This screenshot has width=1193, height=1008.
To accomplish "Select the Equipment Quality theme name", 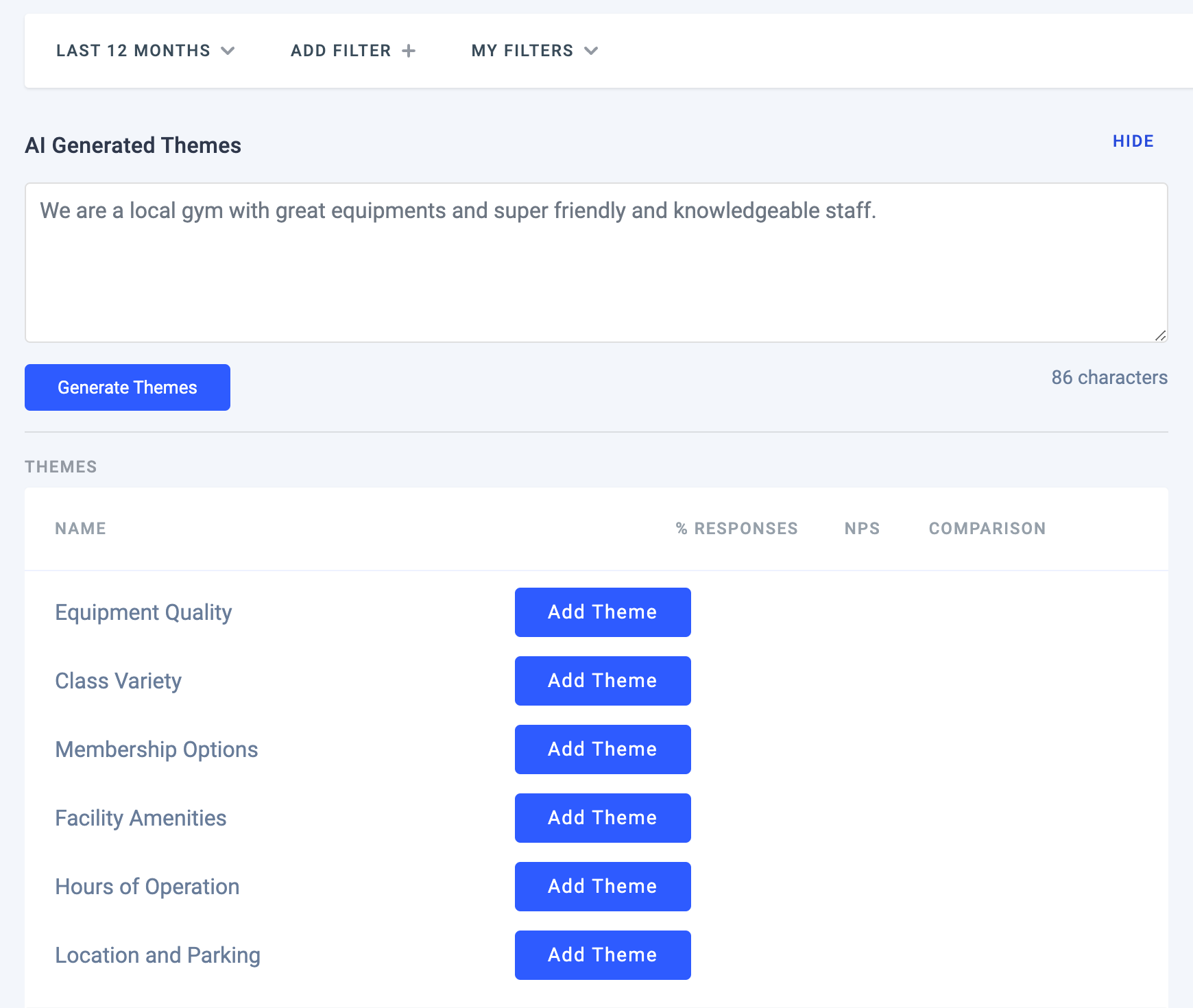I will click(143, 612).
